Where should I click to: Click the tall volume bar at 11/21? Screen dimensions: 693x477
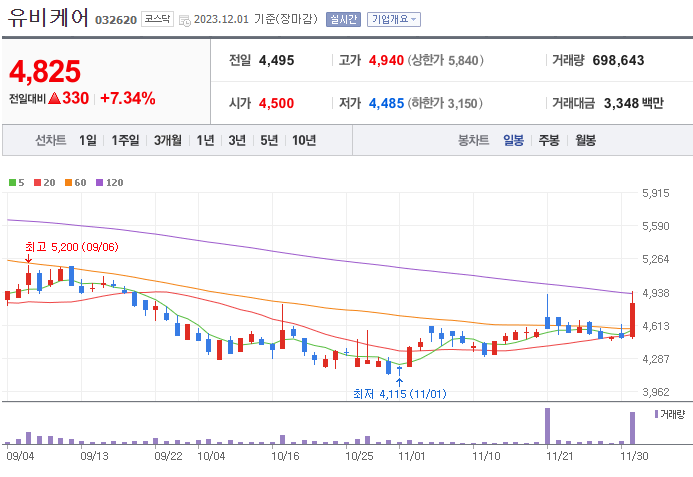click(548, 426)
